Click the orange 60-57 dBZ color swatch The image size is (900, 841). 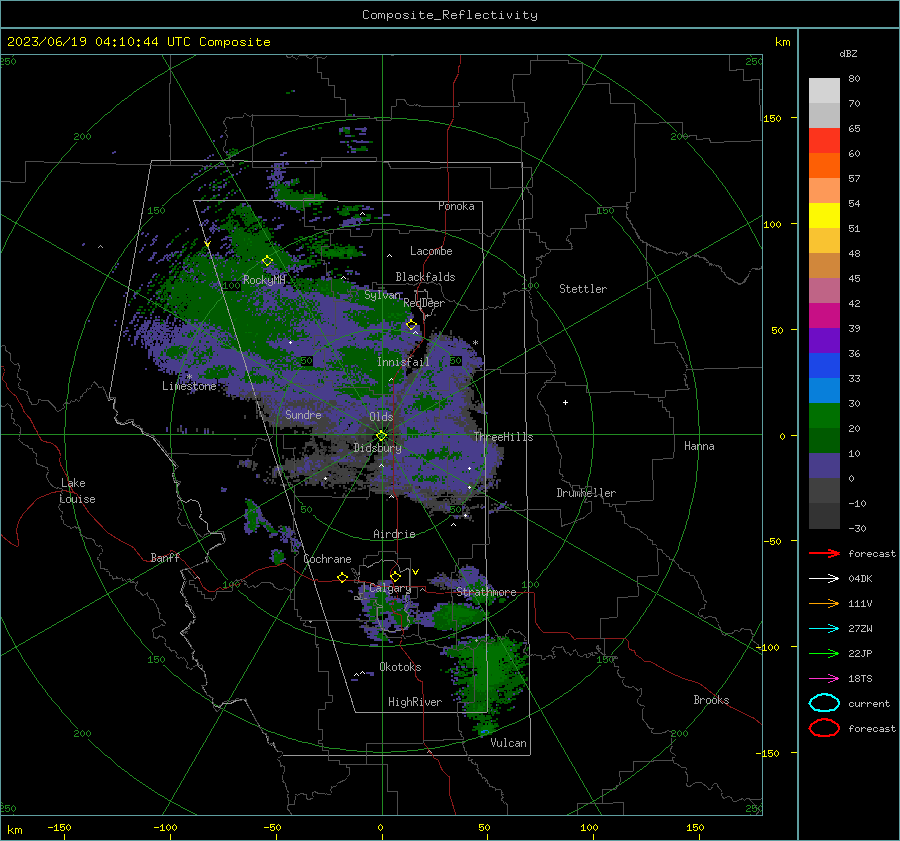pyautogui.click(x=824, y=166)
